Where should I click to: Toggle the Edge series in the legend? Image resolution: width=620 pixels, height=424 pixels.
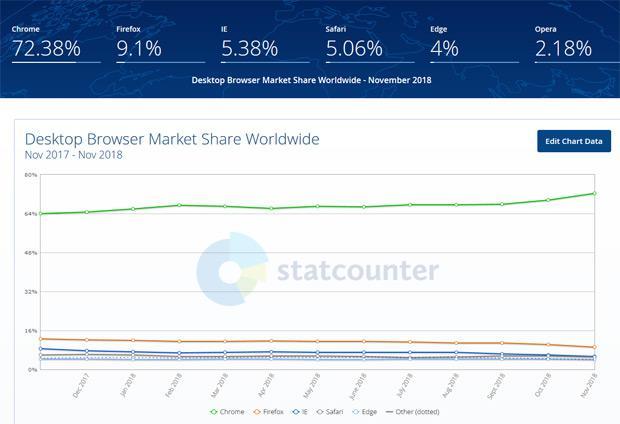click(x=364, y=412)
